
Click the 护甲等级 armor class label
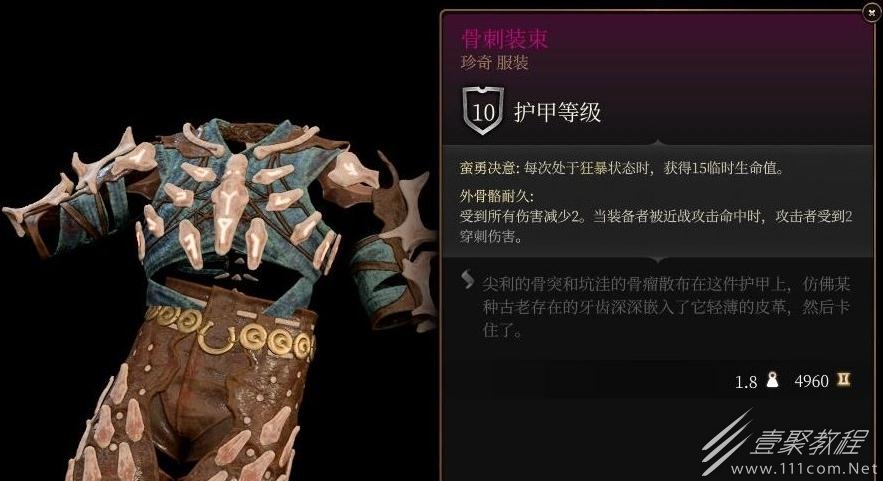tap(558, 112)
